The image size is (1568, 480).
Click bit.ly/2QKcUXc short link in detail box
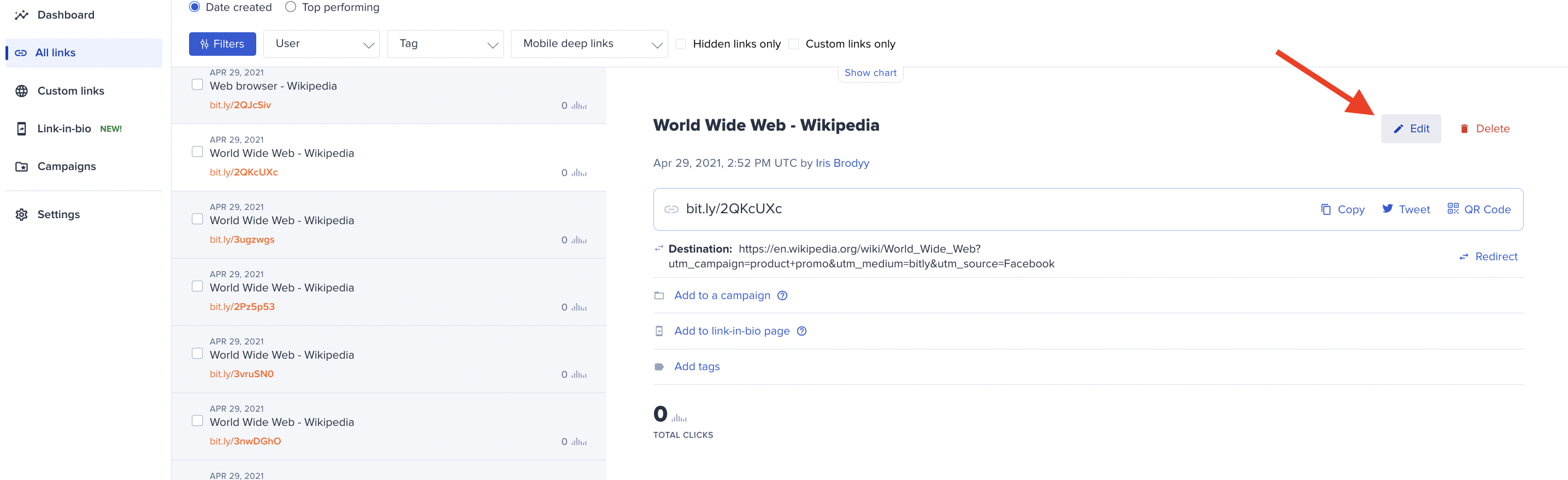(734, 209)
